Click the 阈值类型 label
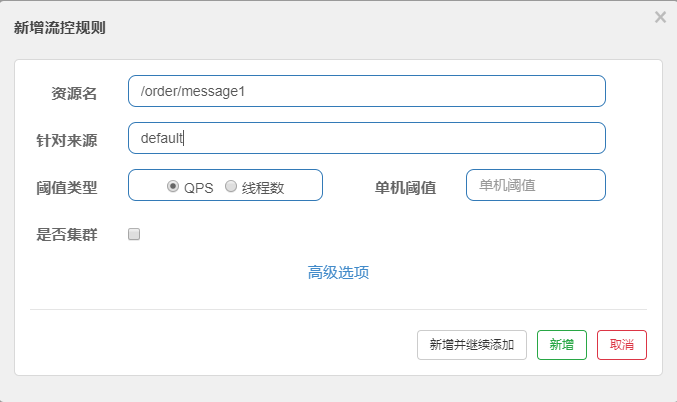Screen dimensions: 677x402 67,187
